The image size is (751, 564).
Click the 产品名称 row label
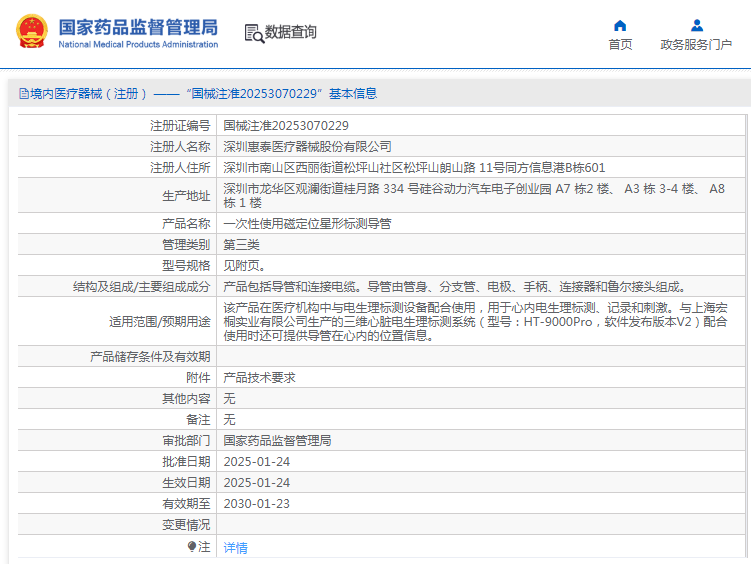pos(186,224)
